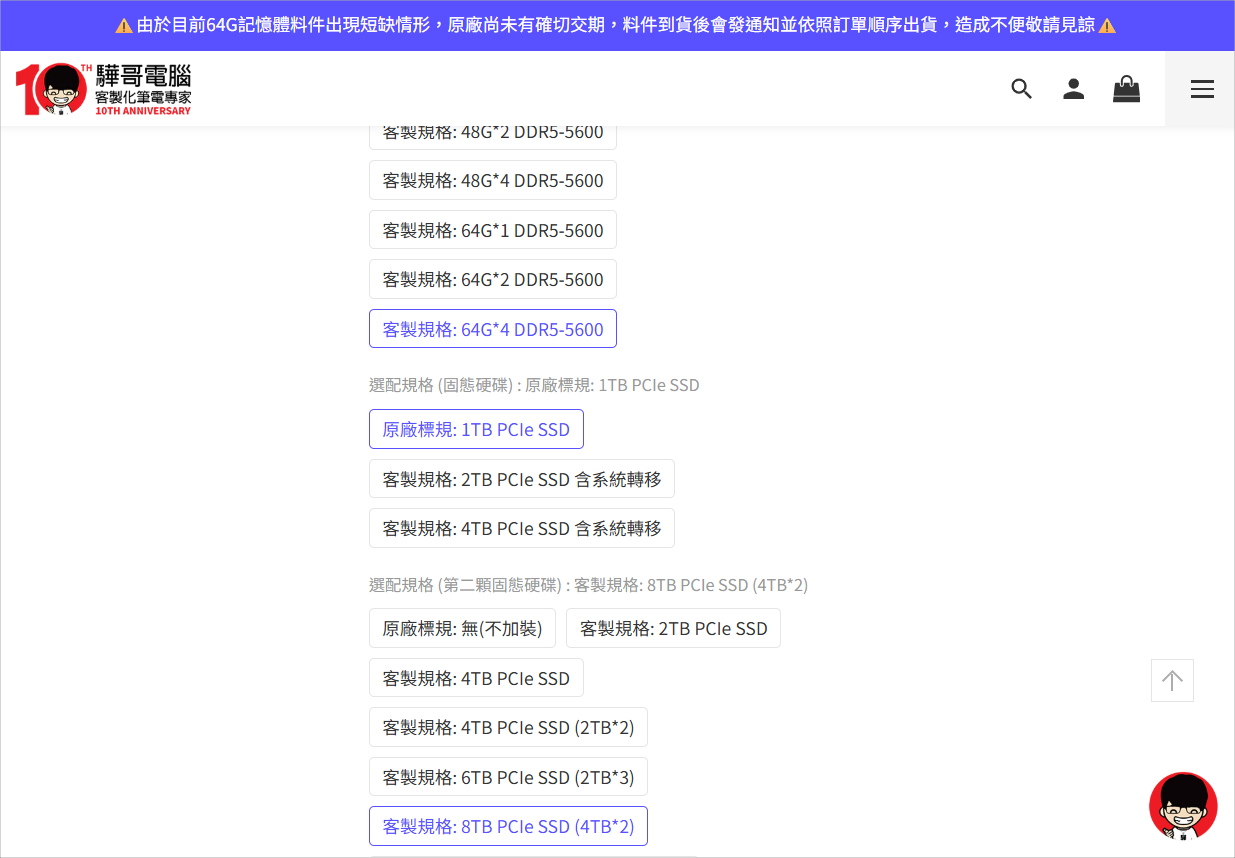This screenshot has width=1235, height=858.
Task: Open the shopping bag cart
Action: [1126, 89]
